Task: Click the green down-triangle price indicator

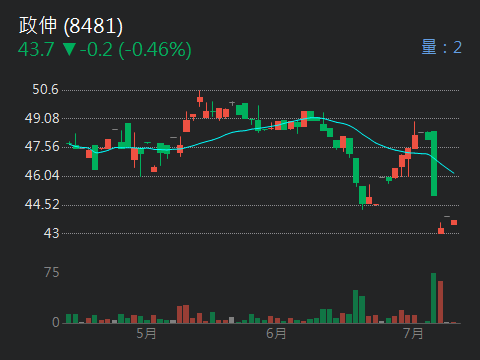Action: click(x=69, y=49)
